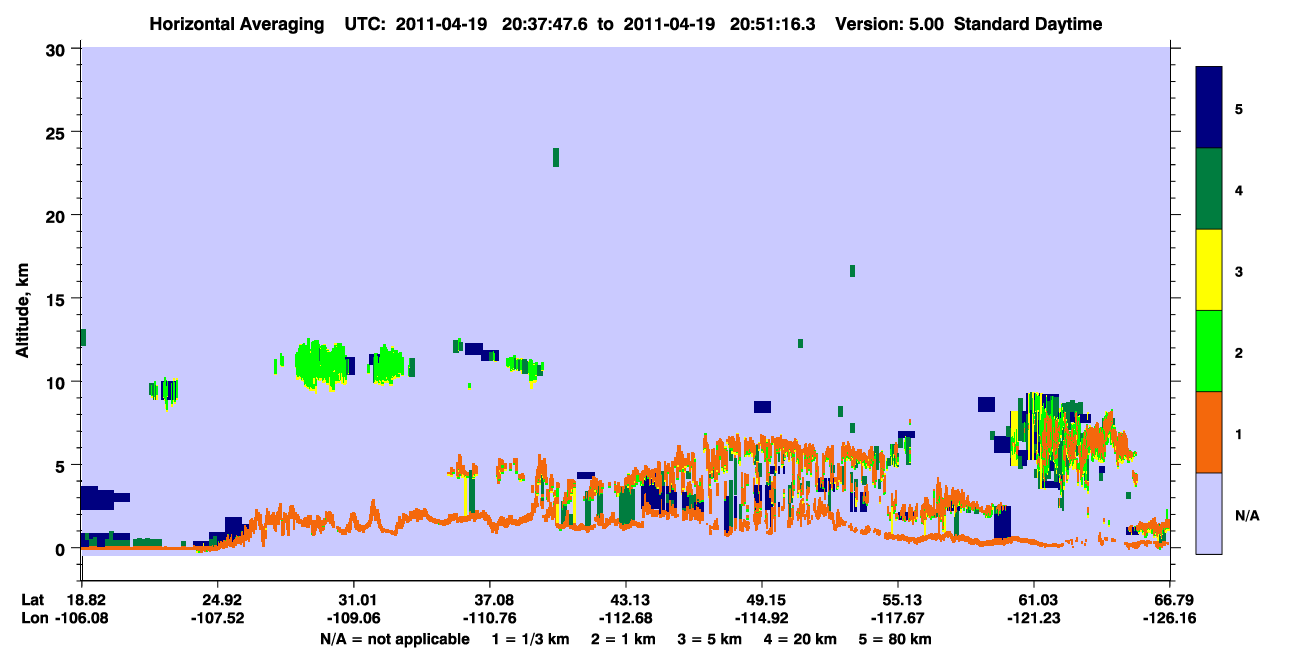The image size is (1300, 667).
Task: Click latitude value 18.82
Action: pyautogui.click(x=87, y=600)
